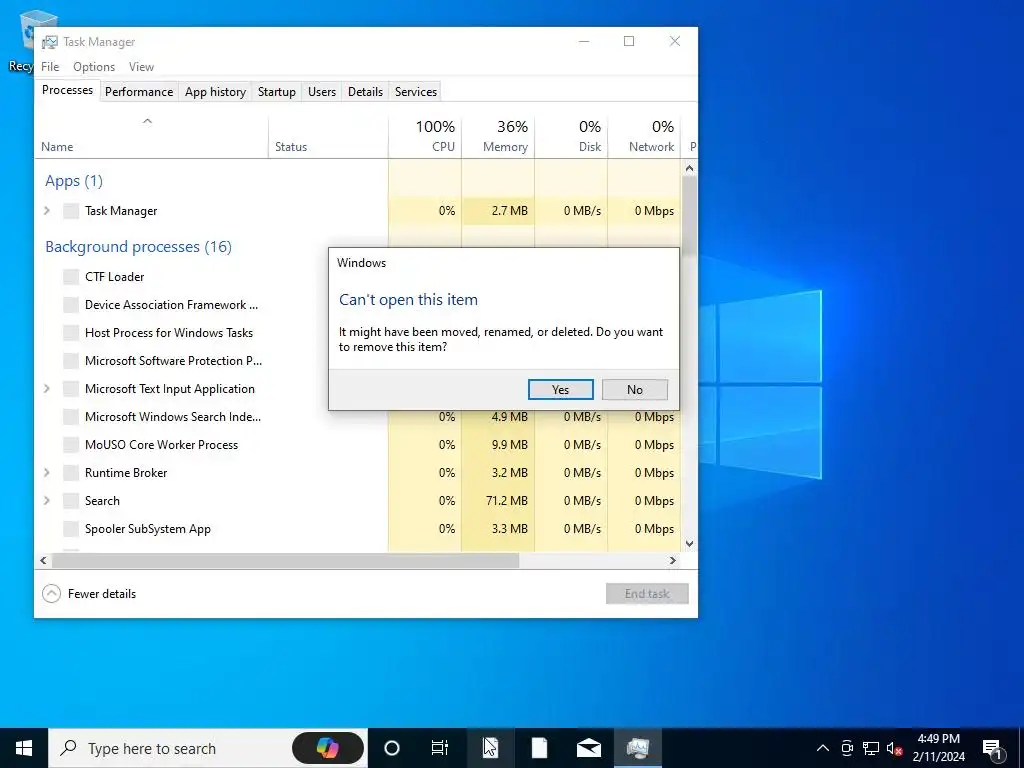The height and width of the screenshot is (768, 1024).
Task: Open Cortana circle icon on taskbar
Action: point(391,748)
